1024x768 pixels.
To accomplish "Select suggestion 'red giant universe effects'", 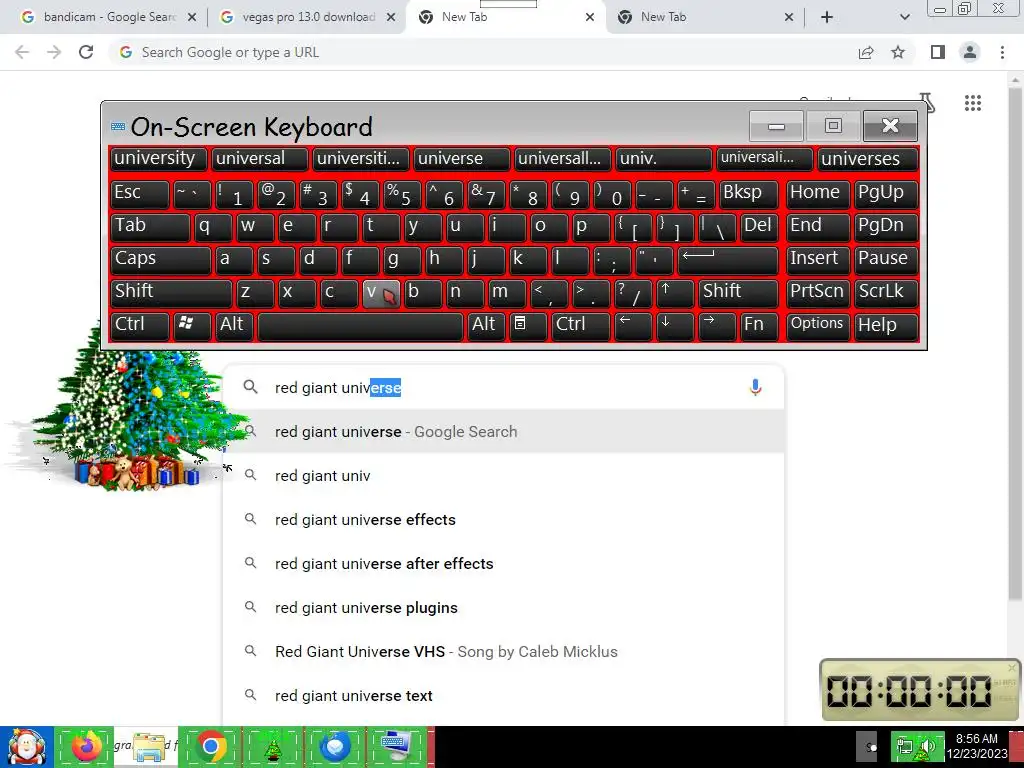I will coord(503,520).
